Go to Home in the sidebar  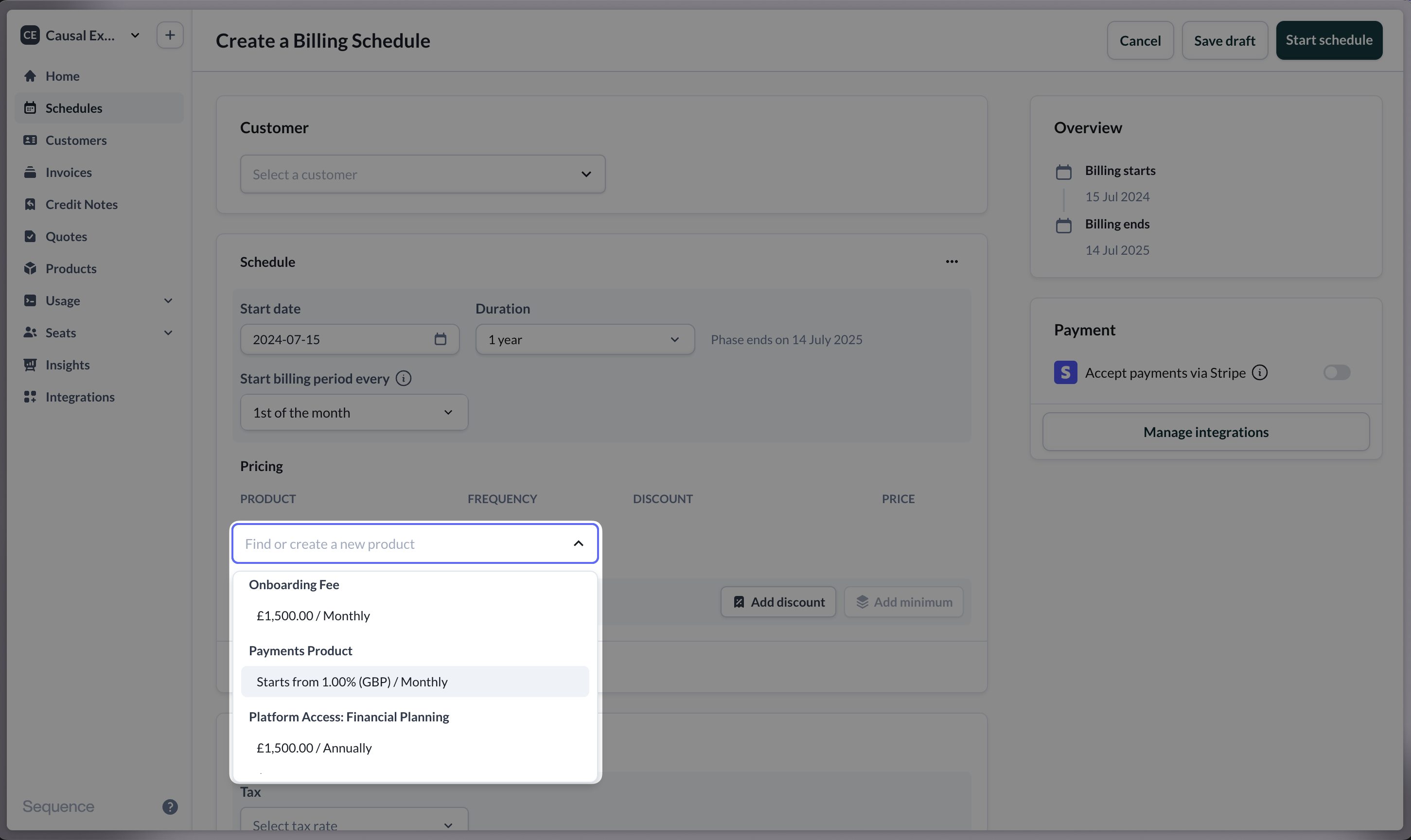click(x=99, y=76)
